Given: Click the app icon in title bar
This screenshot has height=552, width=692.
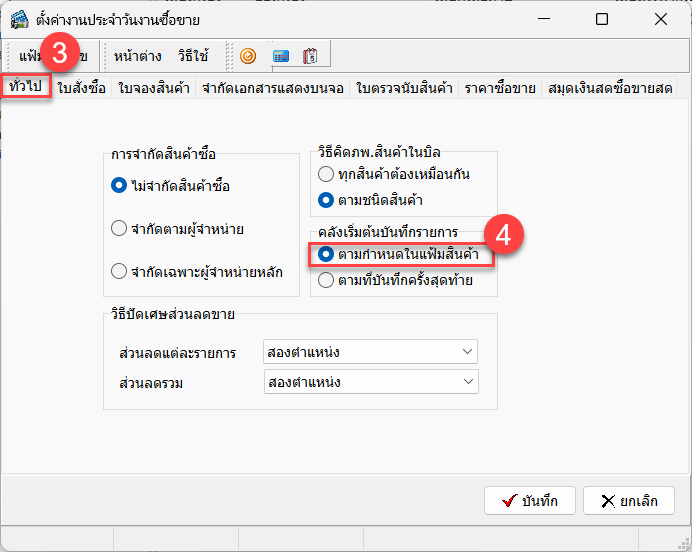Looking at the screenshot, I should click(x=18, y=19).
